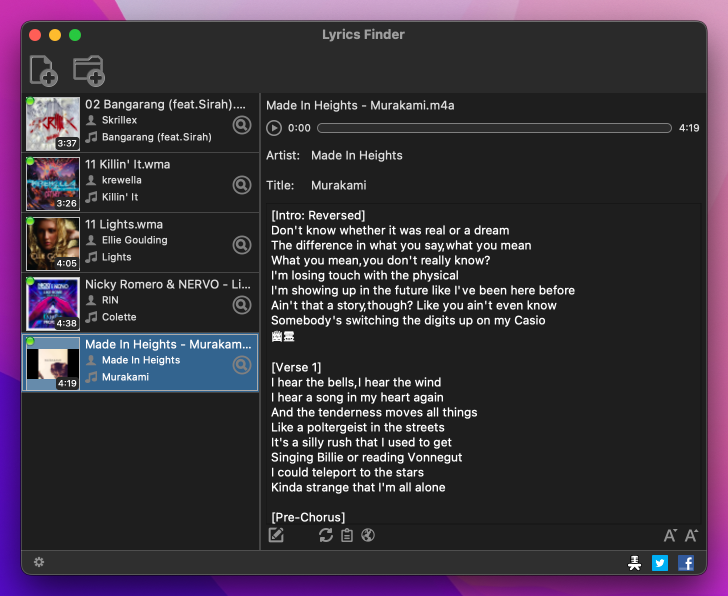
Task: Select 'Nicky Romero & NERVO' file row
Action: 140,303
